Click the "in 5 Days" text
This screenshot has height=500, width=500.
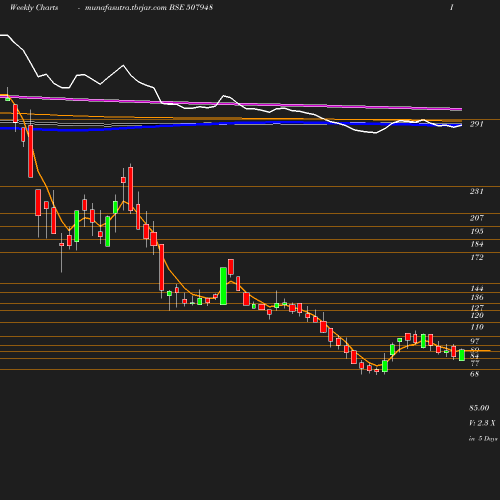(x=483, y=438)
